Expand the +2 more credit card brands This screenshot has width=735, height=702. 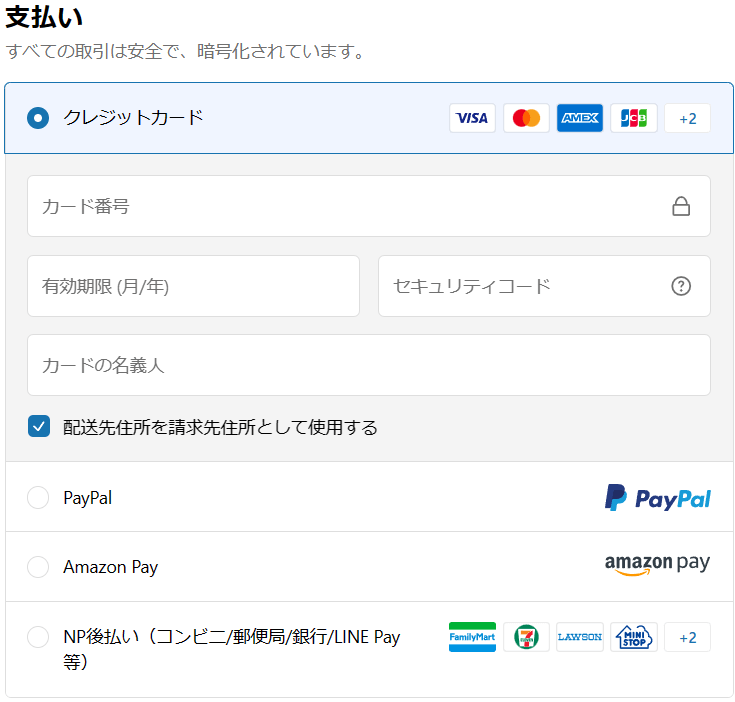tap(687, 118)
